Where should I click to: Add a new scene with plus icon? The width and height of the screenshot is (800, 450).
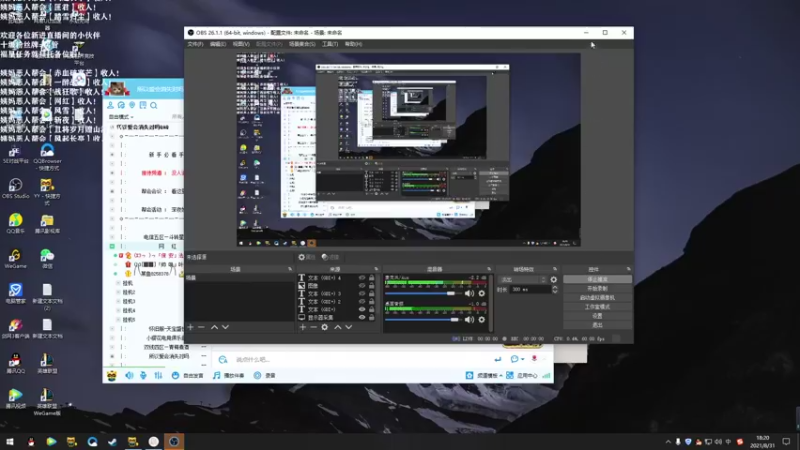point(190,327)
